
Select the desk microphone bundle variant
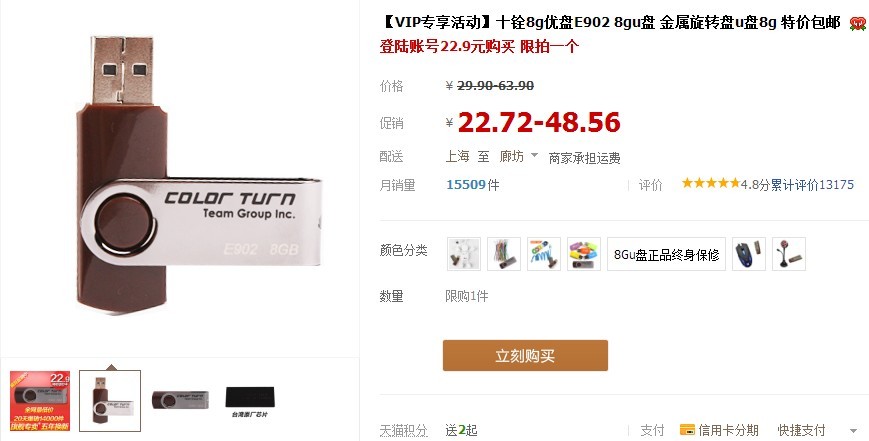pyautogui.click(x=789, y=254)
